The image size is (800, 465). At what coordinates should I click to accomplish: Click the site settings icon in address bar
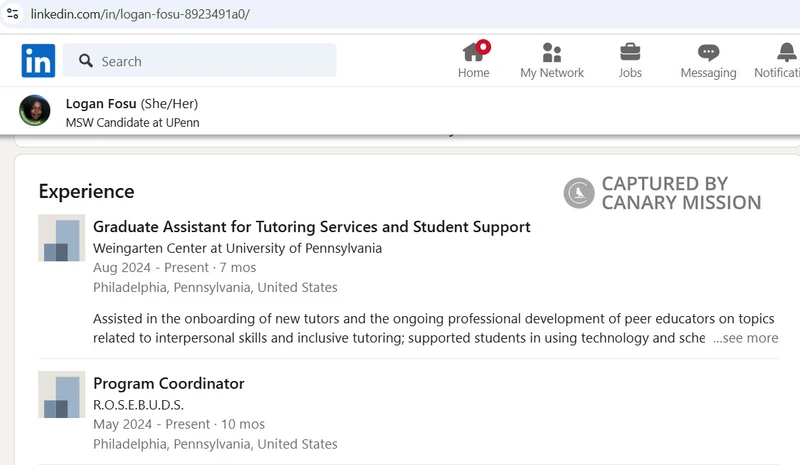(13, 14)
